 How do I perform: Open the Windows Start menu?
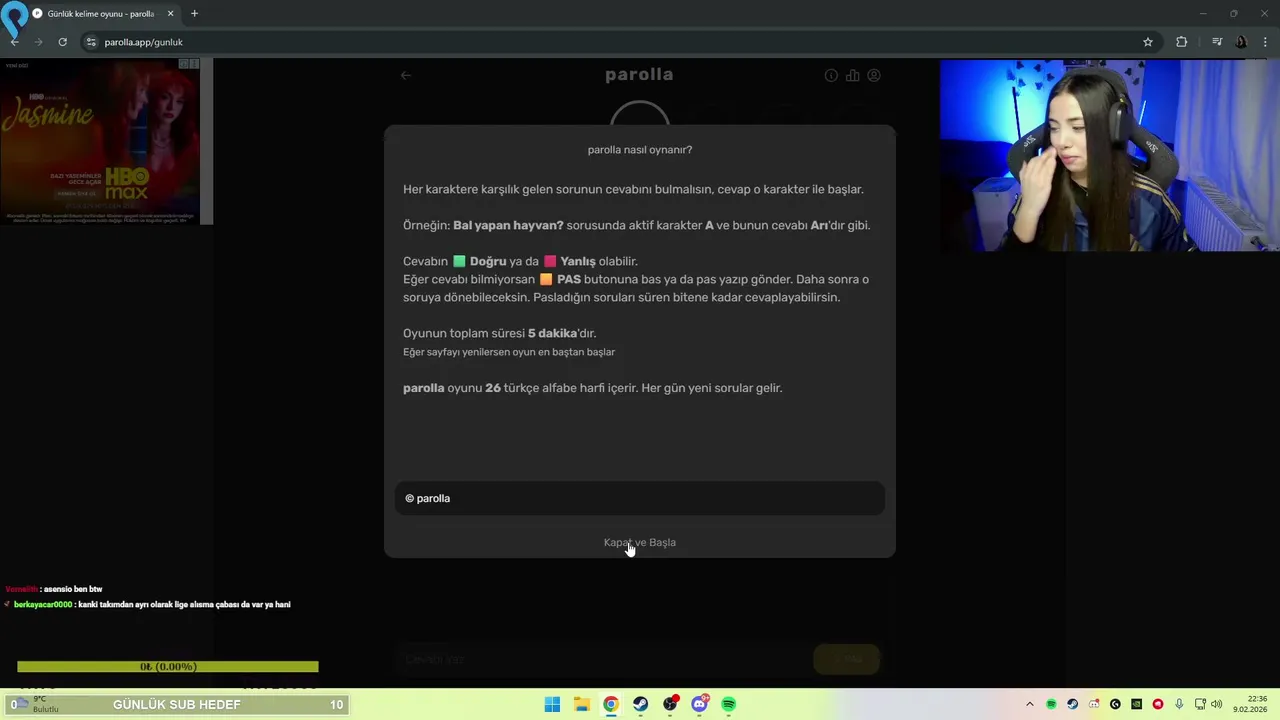click(552, 705)
